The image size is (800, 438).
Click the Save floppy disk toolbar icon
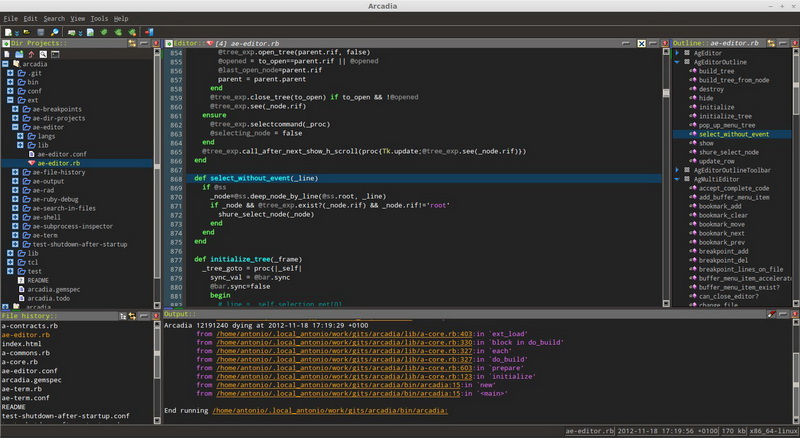(x=41, y=32)
